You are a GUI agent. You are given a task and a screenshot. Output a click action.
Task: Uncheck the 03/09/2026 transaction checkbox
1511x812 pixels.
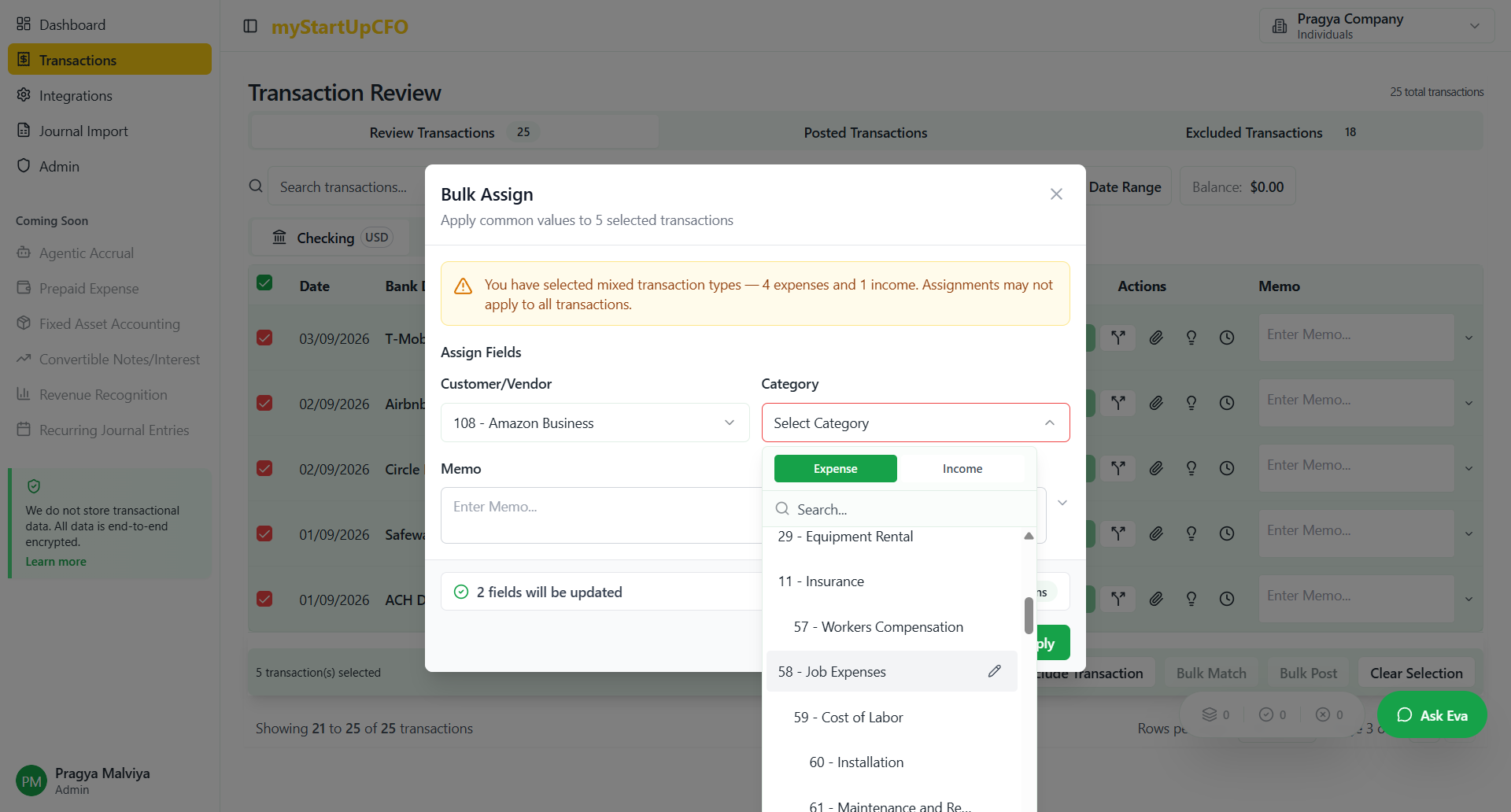(x=264, y=338)
